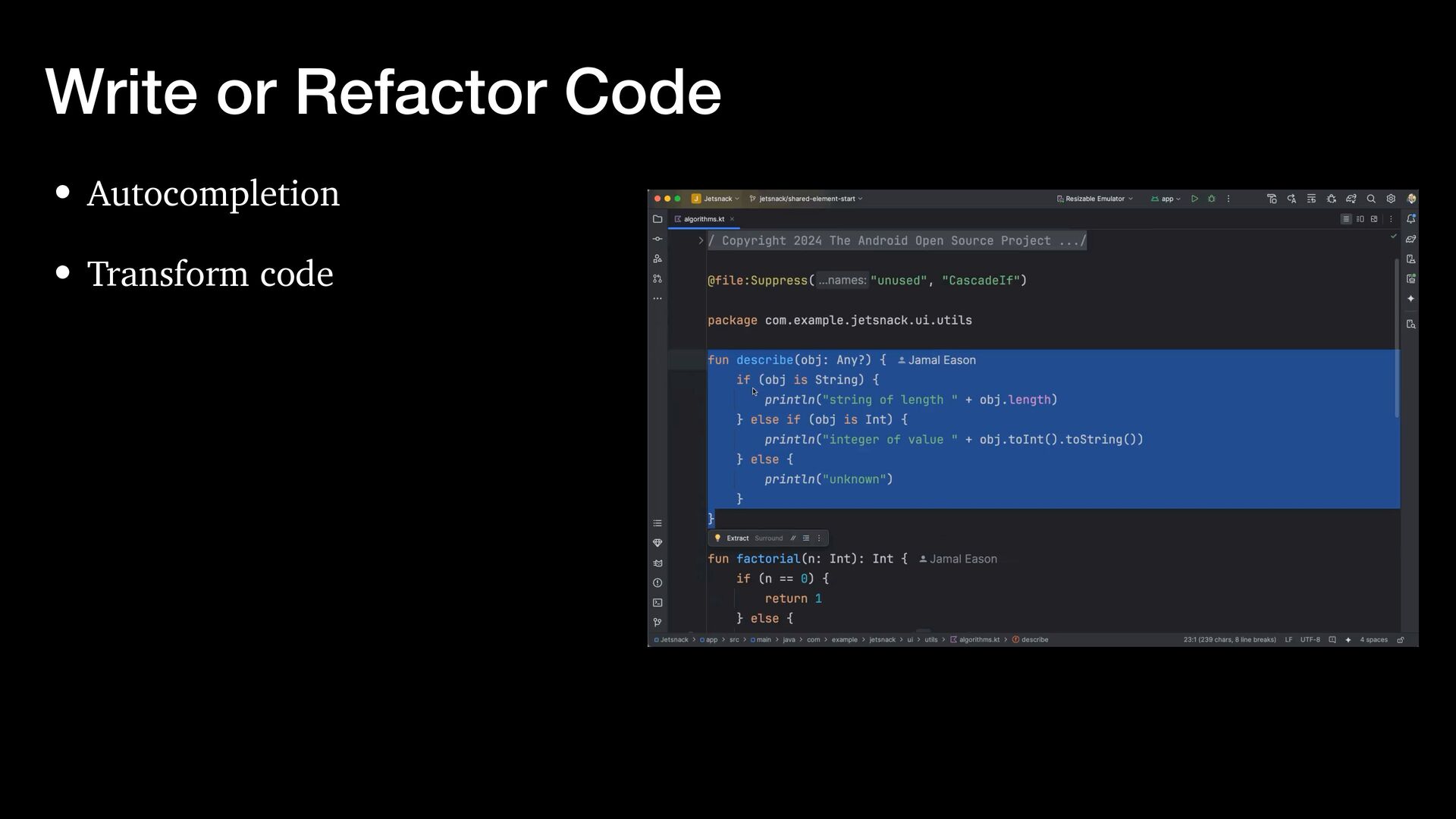Click the editor vertical scrollbar thumb
1456x819 pixels.
point(1397,337)
